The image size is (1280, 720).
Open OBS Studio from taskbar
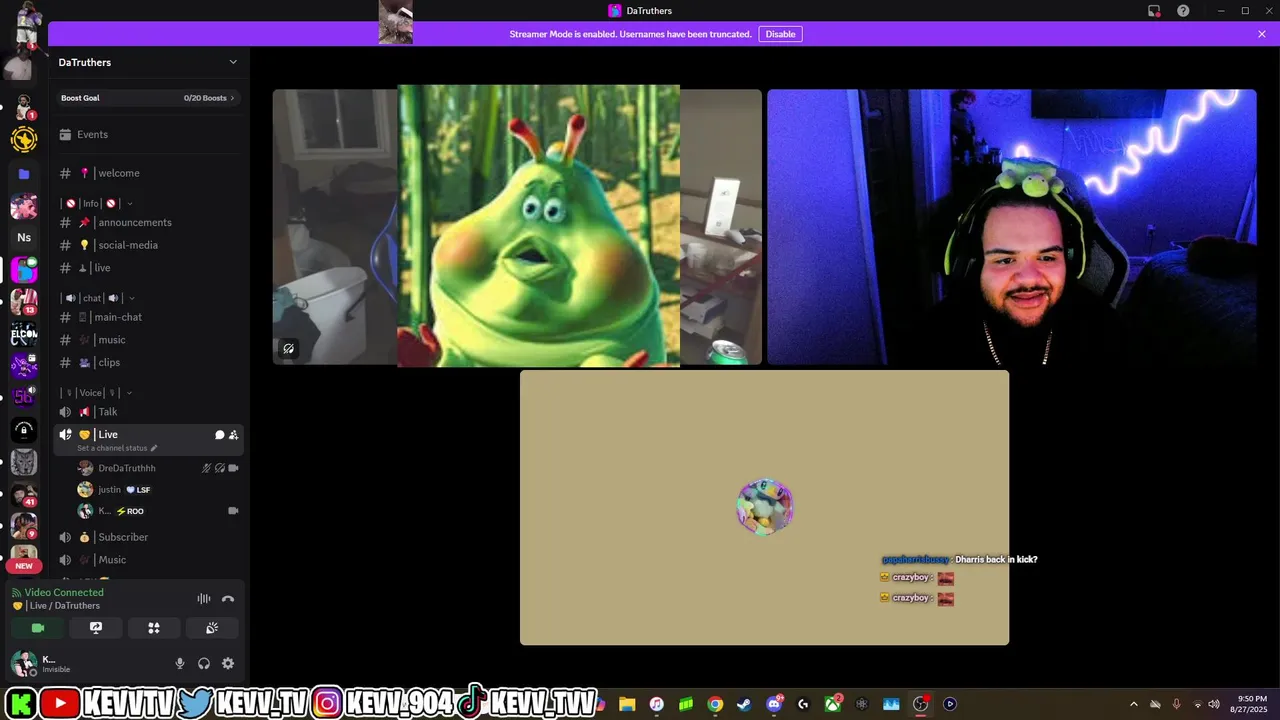920,704
